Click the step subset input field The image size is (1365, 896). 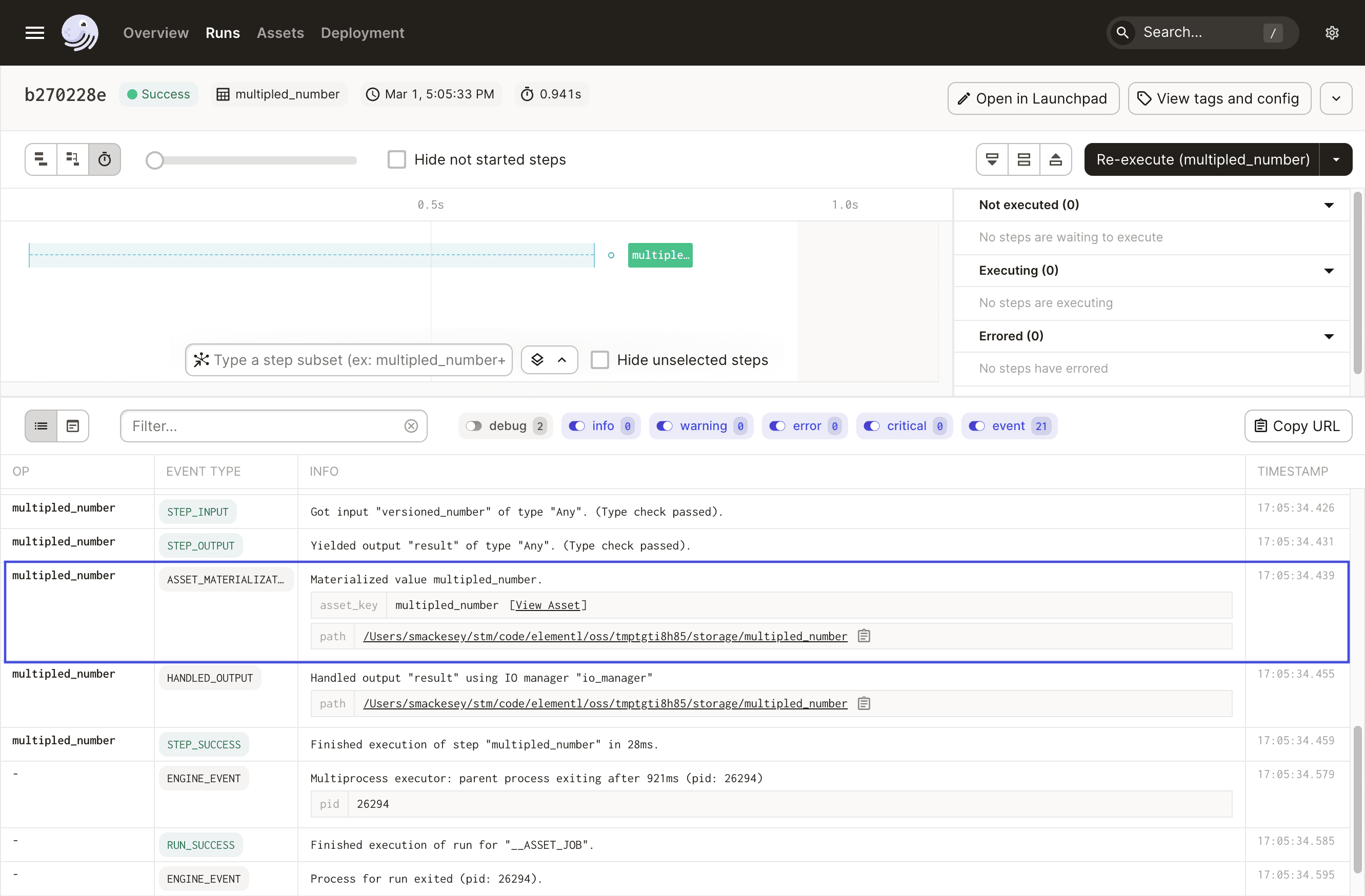349,360
